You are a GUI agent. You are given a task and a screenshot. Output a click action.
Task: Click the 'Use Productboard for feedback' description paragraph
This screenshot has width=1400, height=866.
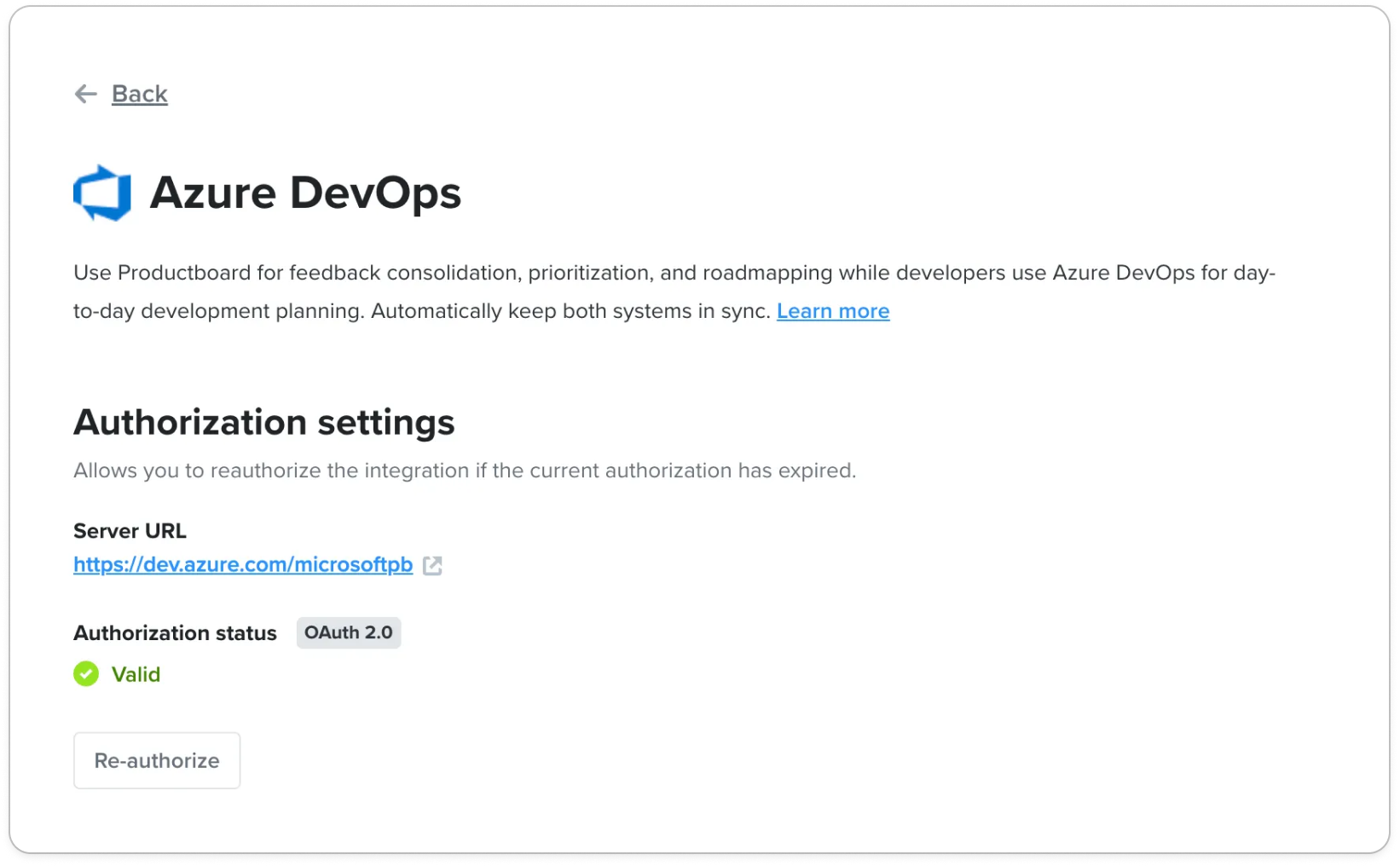(x=674, y=292)
